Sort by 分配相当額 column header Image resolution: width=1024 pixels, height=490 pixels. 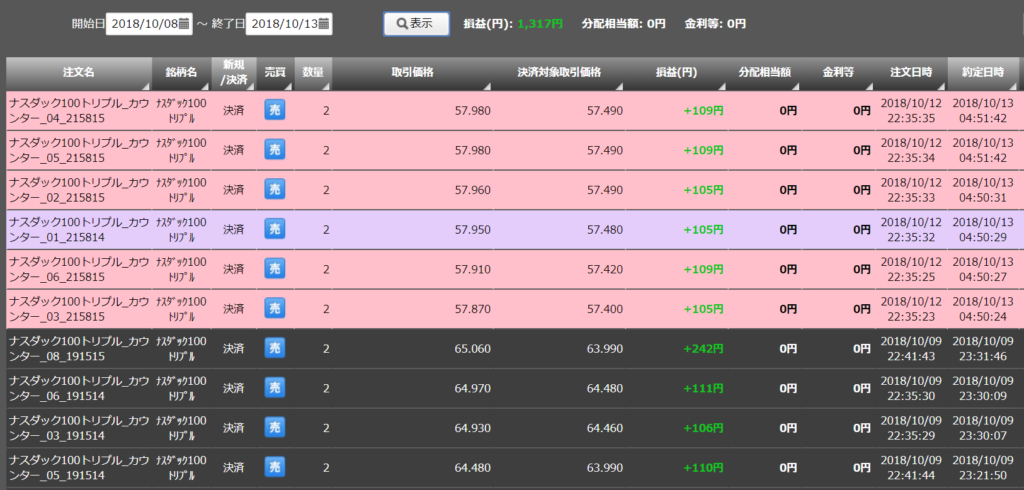tap(765, 73)
